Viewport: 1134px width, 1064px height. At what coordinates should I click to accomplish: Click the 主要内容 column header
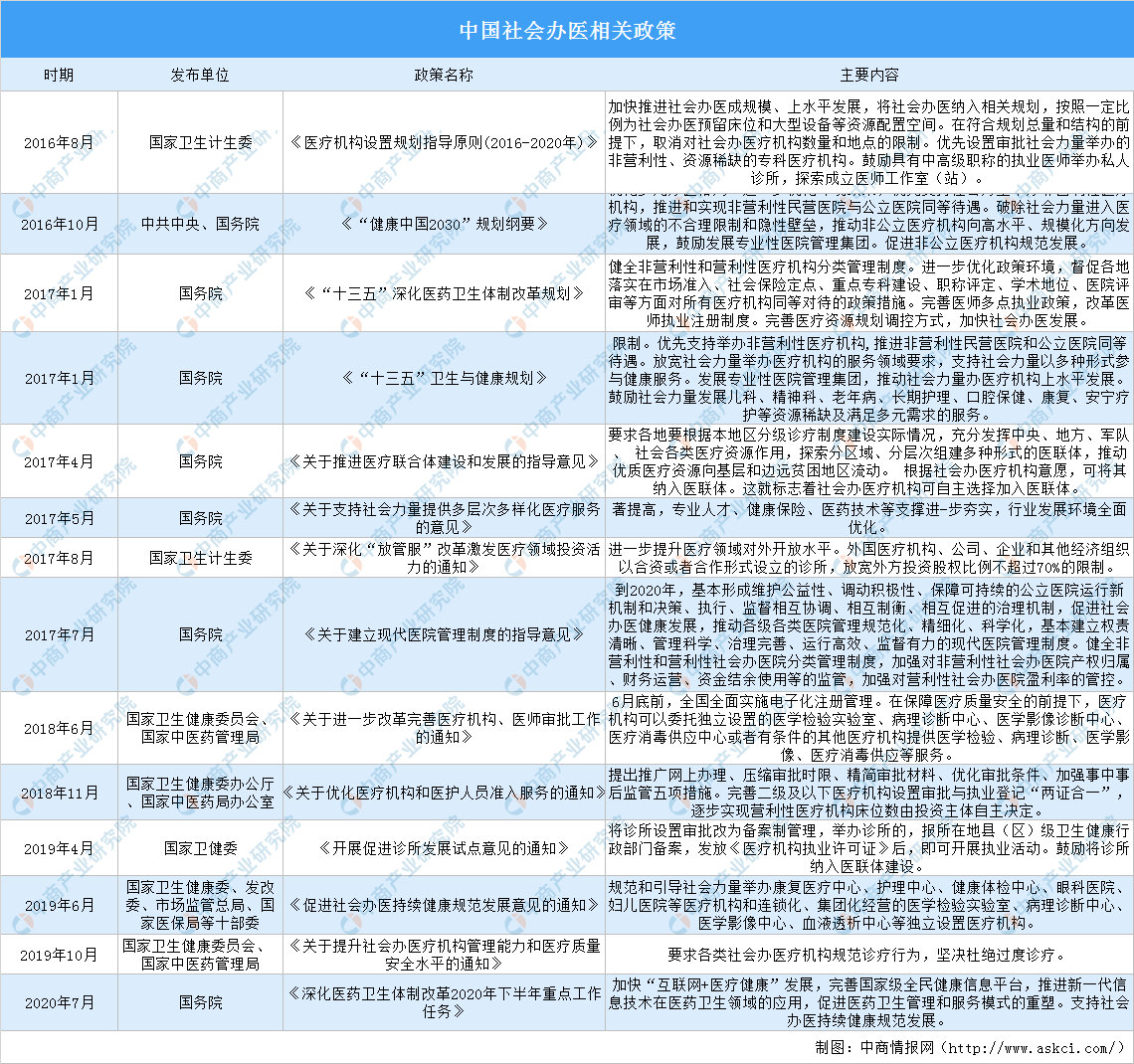click(x=868, y=76)
